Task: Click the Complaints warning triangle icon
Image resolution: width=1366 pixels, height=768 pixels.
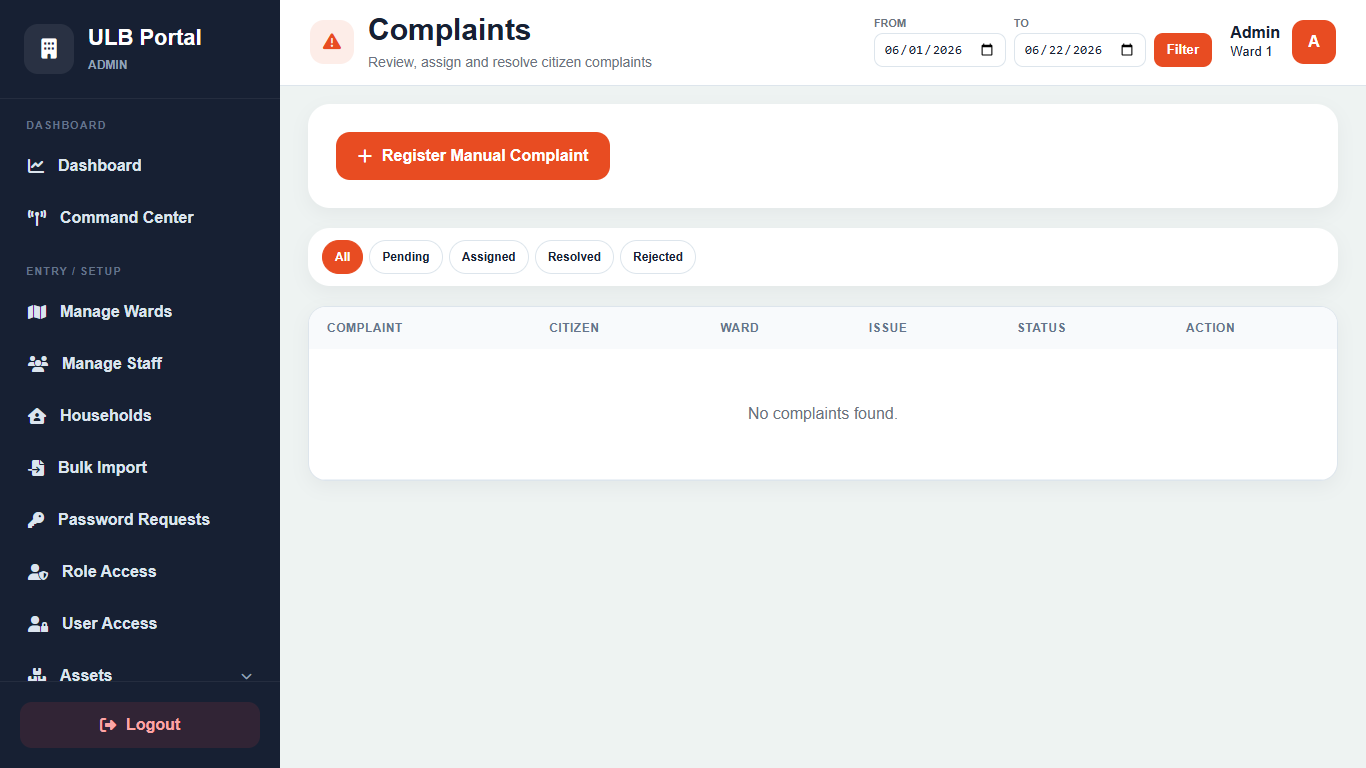Action: click(332, 42)
